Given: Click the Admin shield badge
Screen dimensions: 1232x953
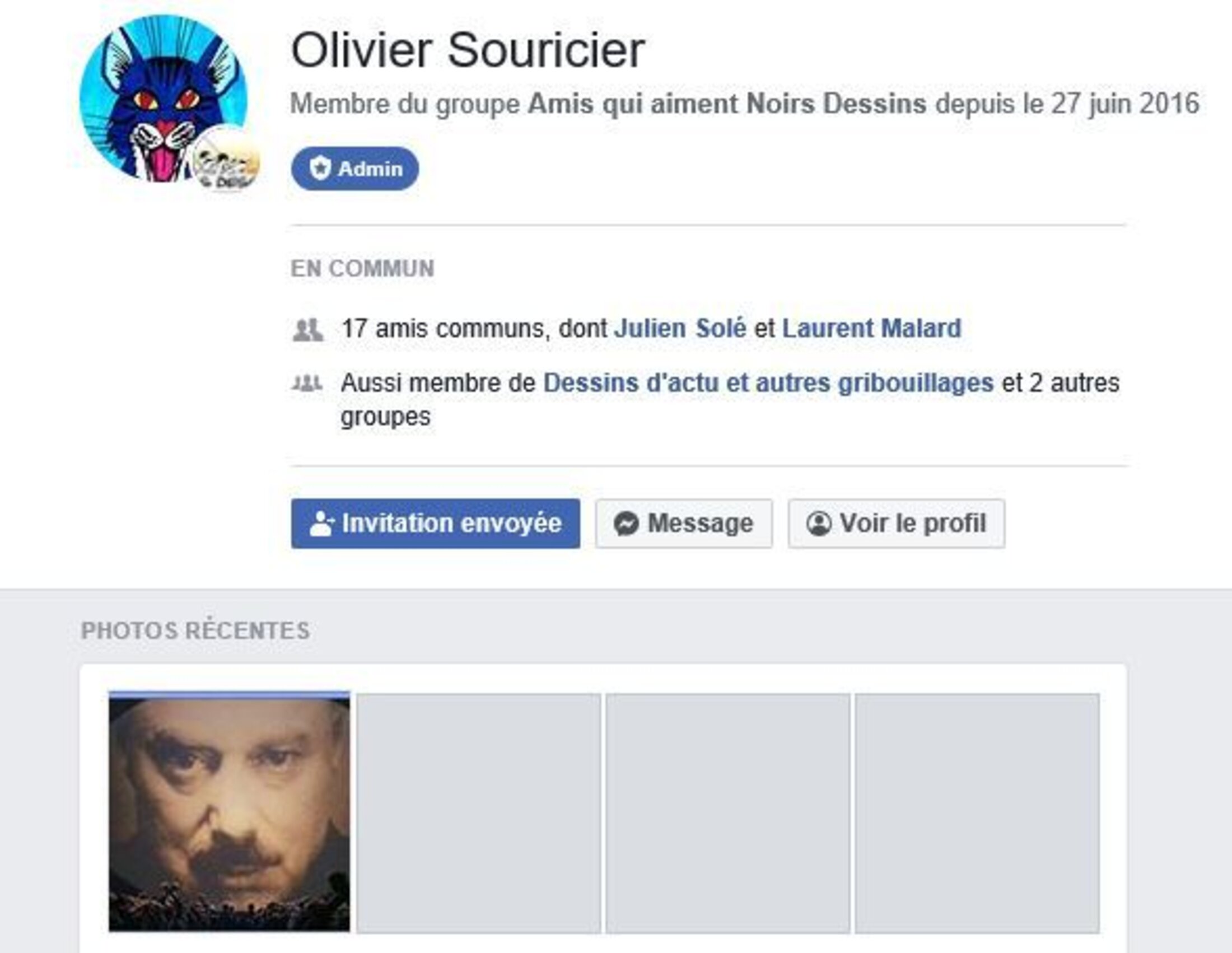Looking at the screenshot, I should pos(355,169).
